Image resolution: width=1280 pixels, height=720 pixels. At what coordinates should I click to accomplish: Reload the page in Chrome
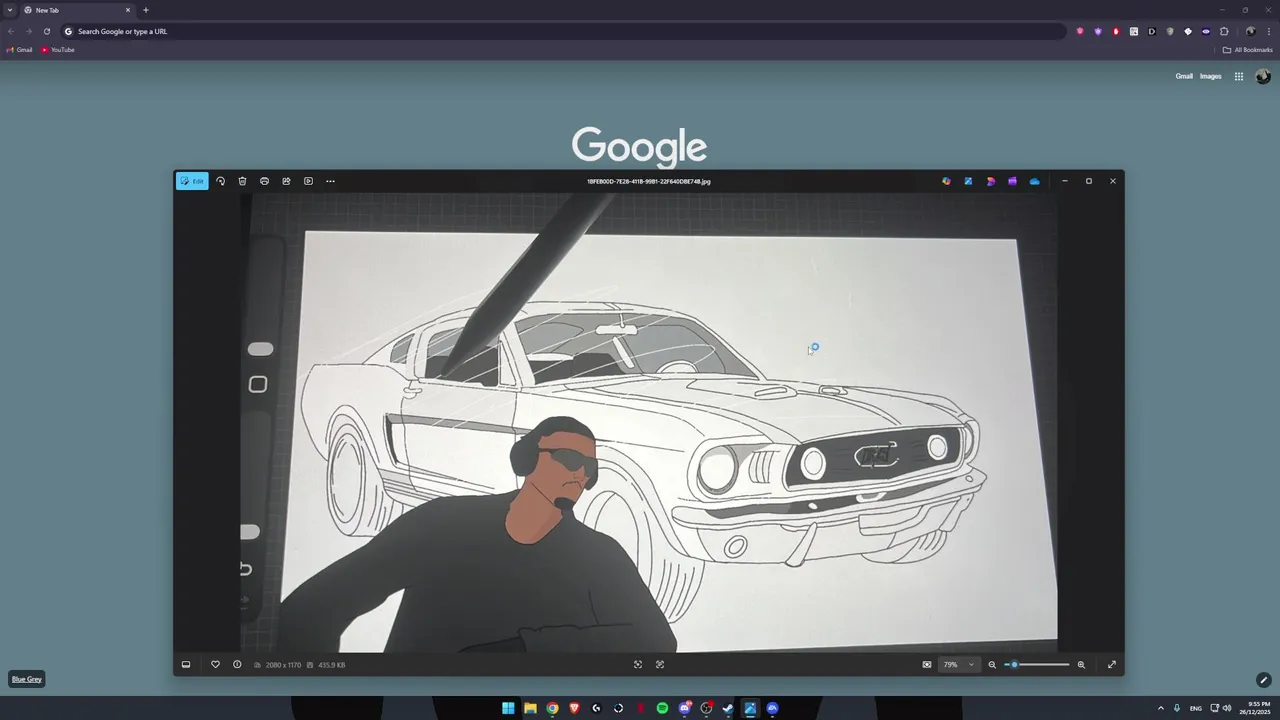[46, 31]
